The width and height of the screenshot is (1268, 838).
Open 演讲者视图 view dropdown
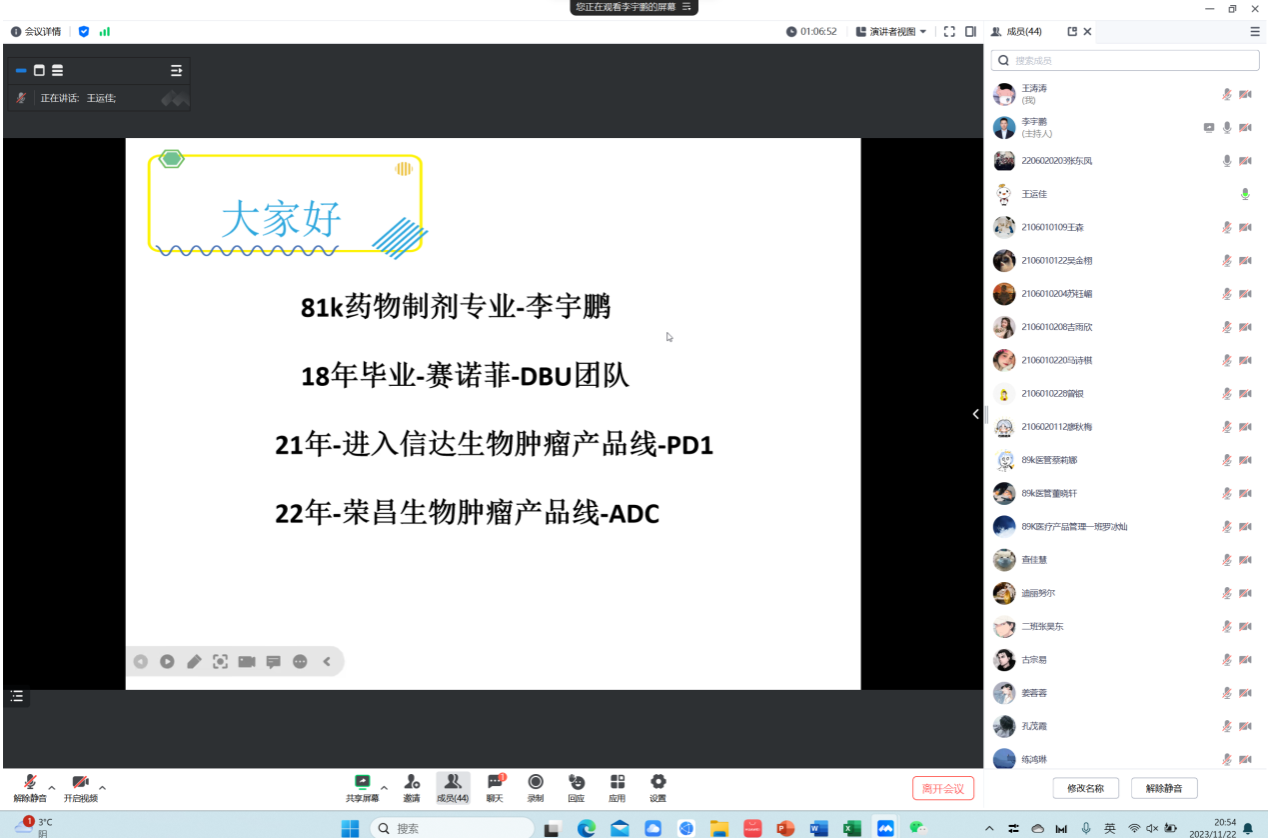[891, 32]
